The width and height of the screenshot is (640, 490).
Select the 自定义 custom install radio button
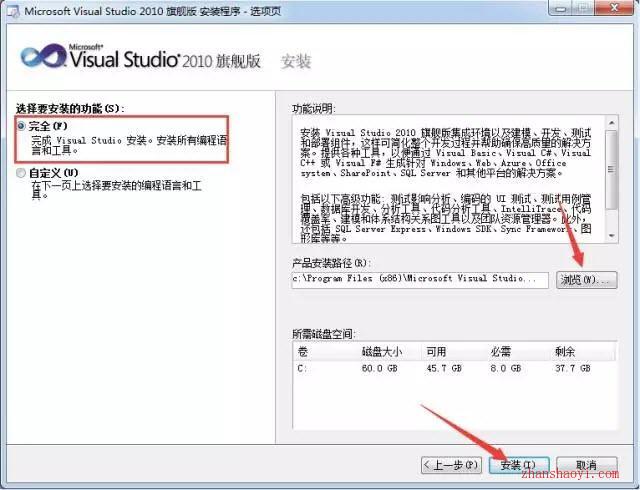point(21,173)
